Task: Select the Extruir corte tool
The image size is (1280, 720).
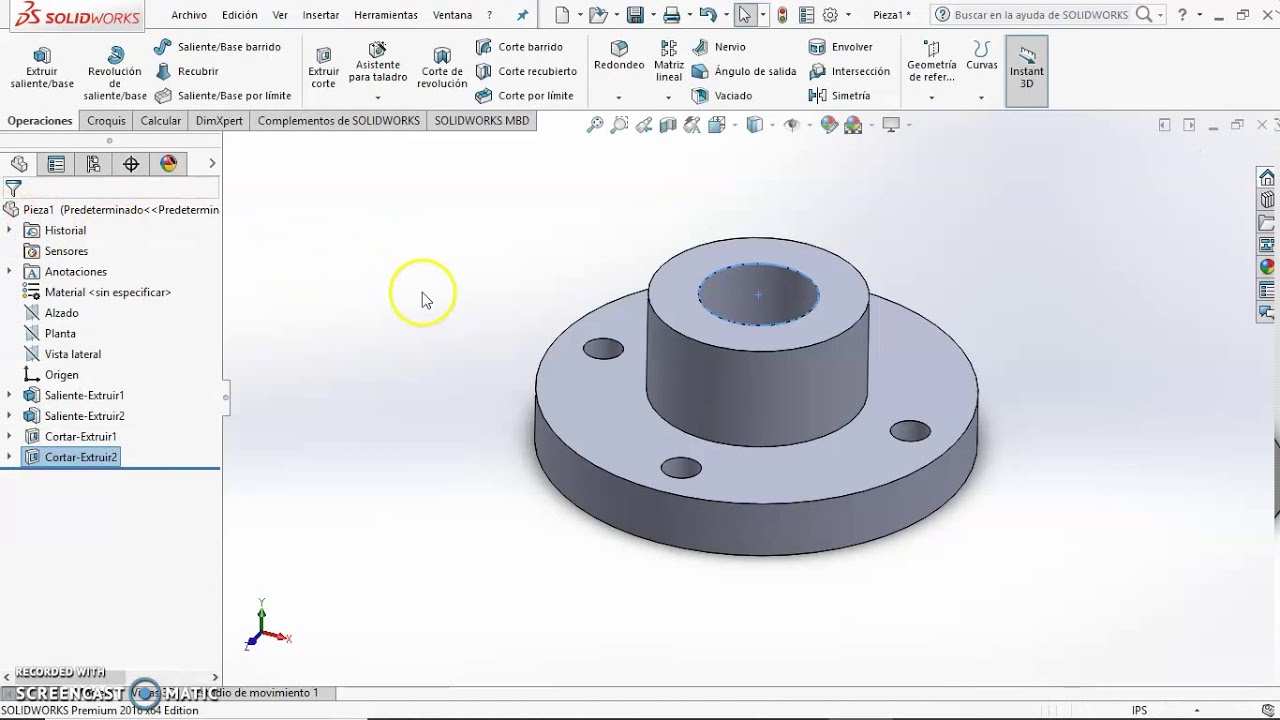Action: tap(323, 68)
